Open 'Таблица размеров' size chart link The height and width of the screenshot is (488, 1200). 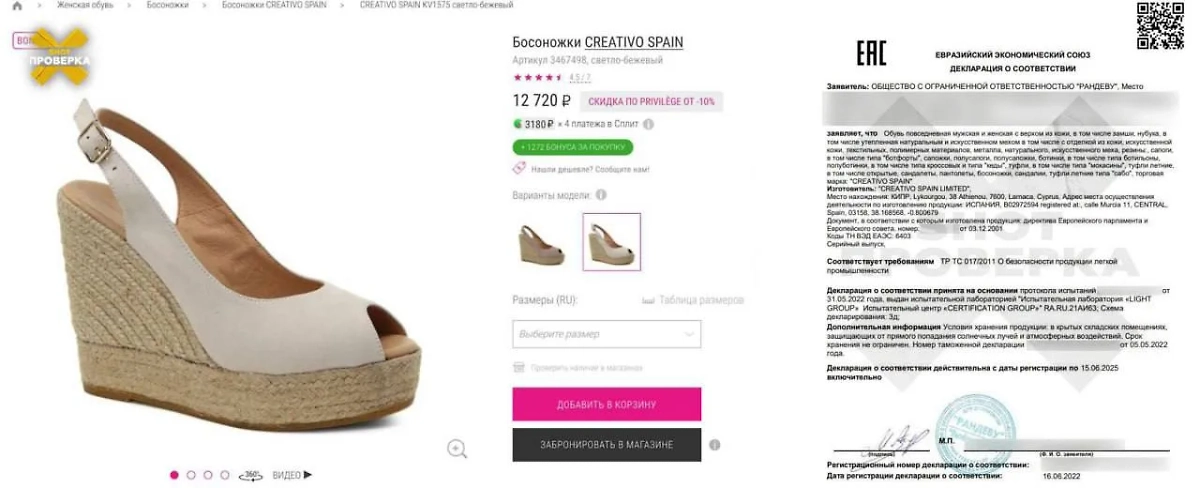699,300
